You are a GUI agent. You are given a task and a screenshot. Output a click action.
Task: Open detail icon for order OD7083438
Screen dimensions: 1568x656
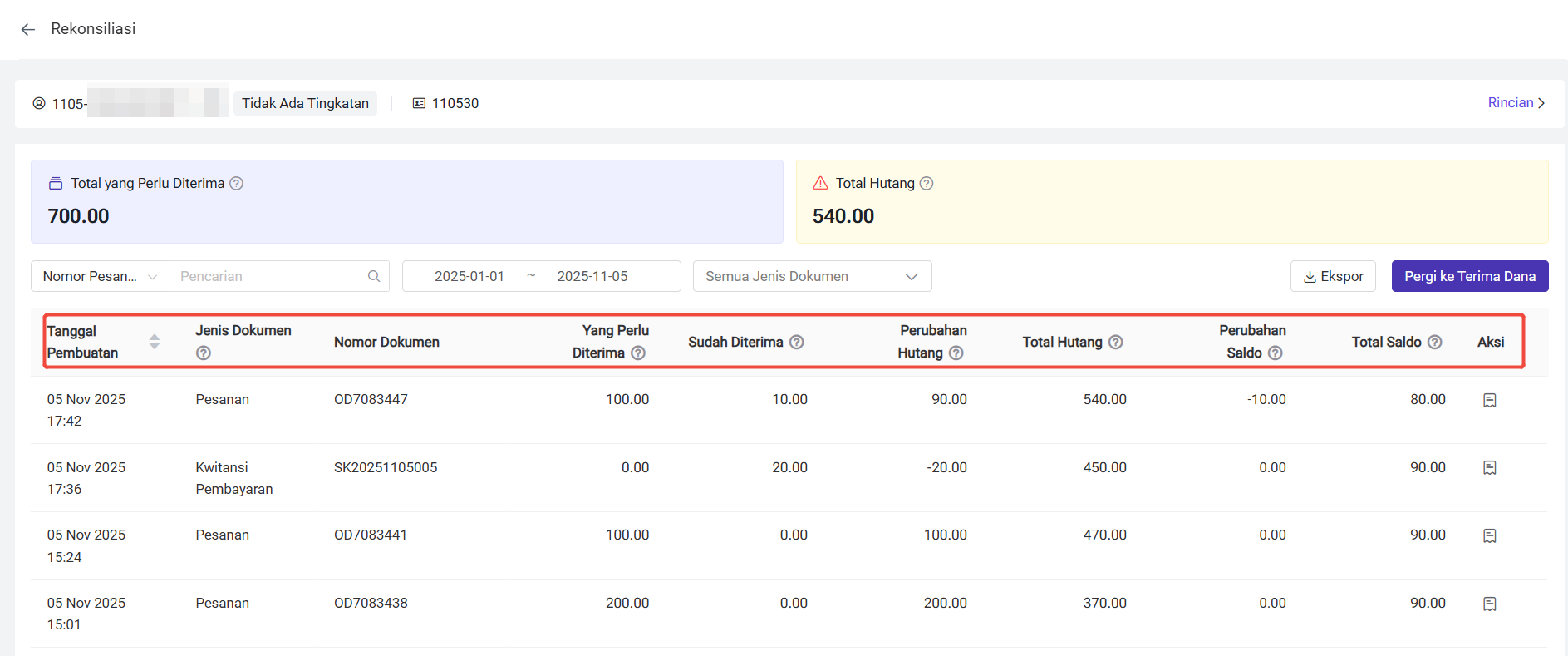click(1489, 604)
